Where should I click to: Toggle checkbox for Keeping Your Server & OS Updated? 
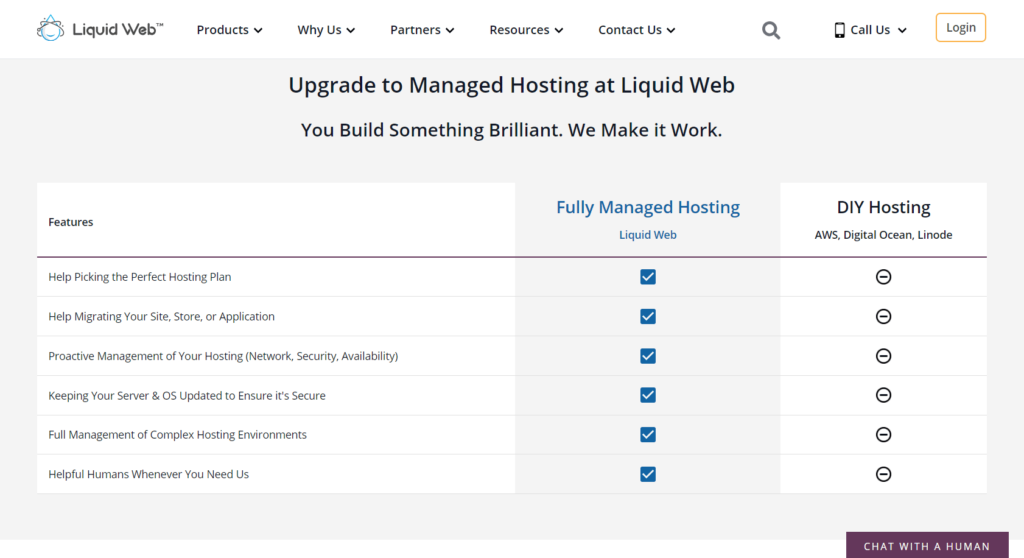648,395
